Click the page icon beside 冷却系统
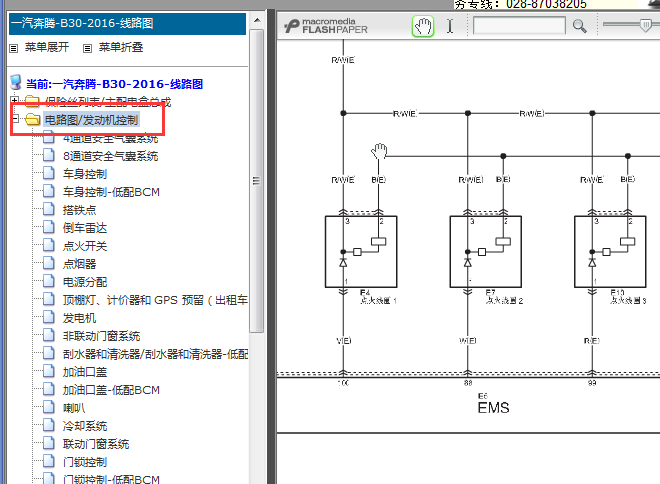 pyautogui.click(x=49, y=425)
